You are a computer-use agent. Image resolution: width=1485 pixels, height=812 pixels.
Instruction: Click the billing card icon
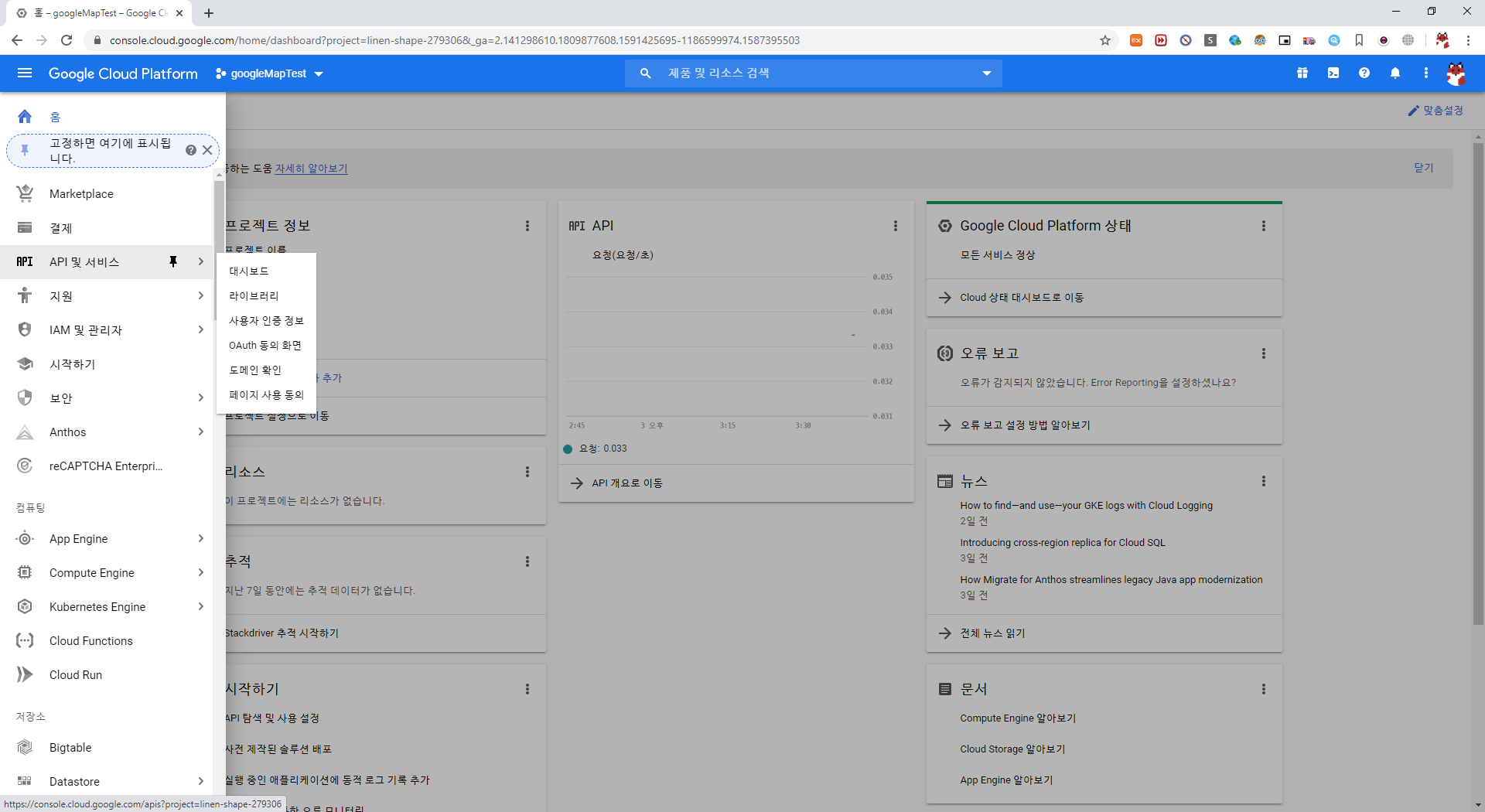pyautogui.click(x=25, y=228)
